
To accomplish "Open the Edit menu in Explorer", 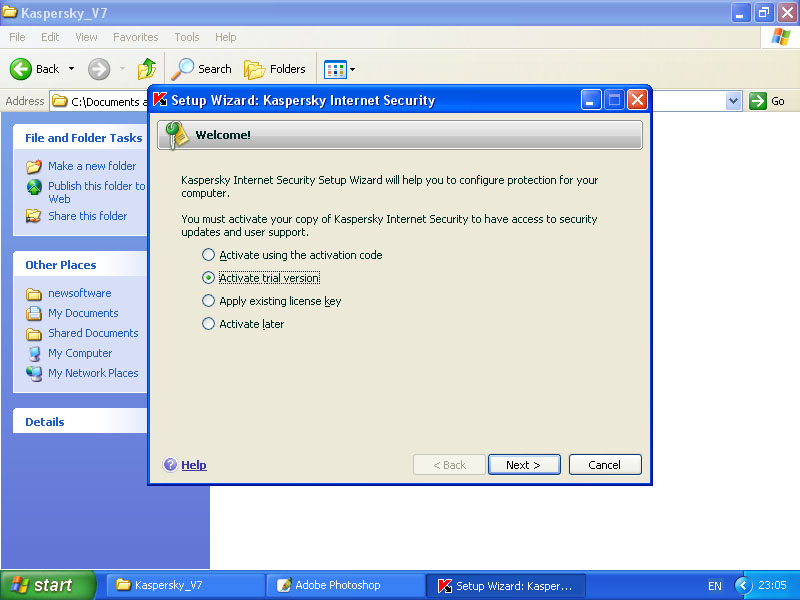I will [50, 37].
